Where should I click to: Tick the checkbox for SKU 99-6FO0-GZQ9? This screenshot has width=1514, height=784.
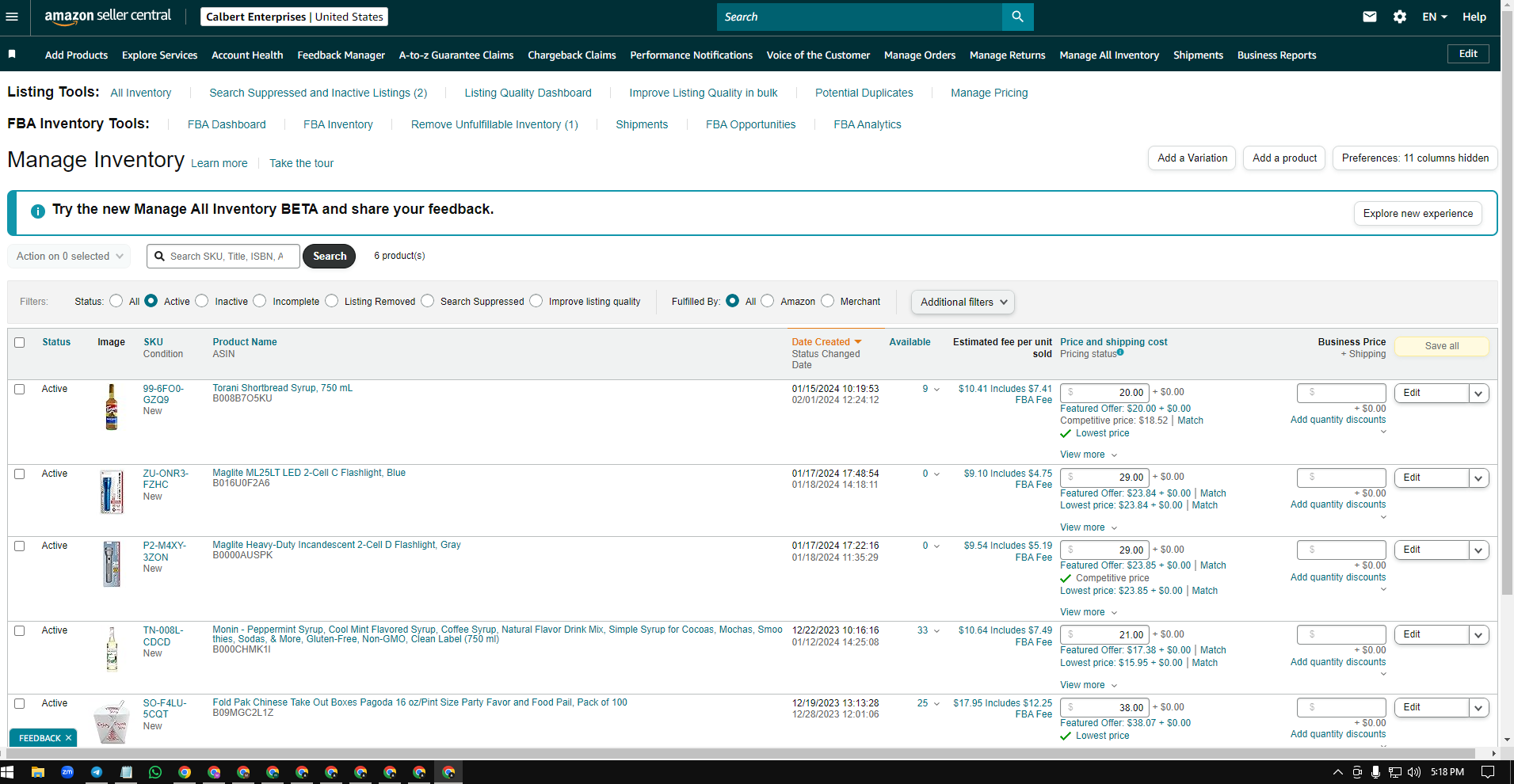tap(20, 390)
